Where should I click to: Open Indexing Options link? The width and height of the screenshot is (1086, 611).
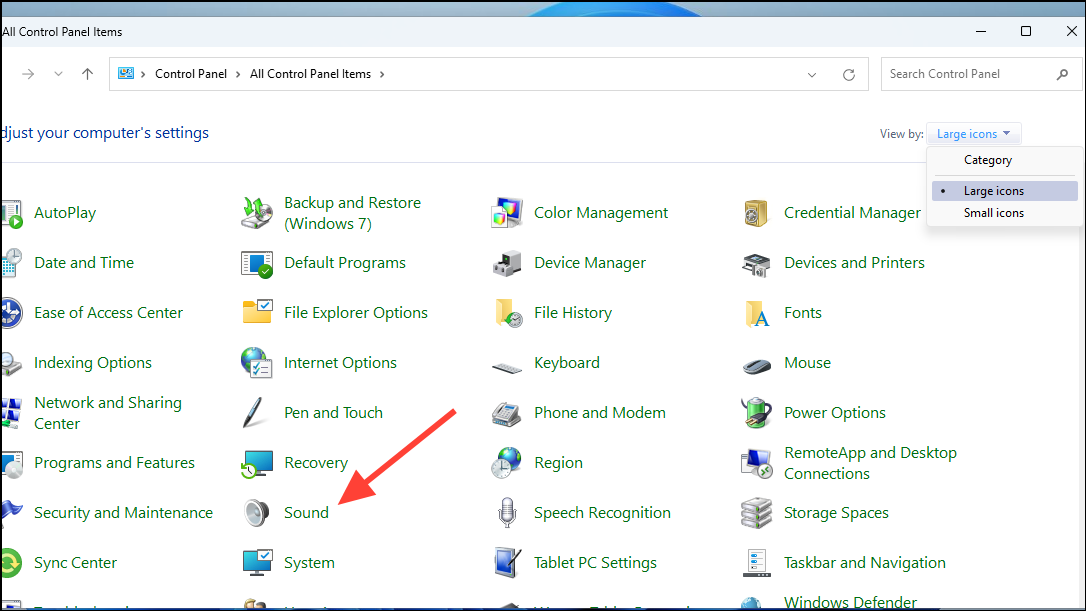pos(93,363)
